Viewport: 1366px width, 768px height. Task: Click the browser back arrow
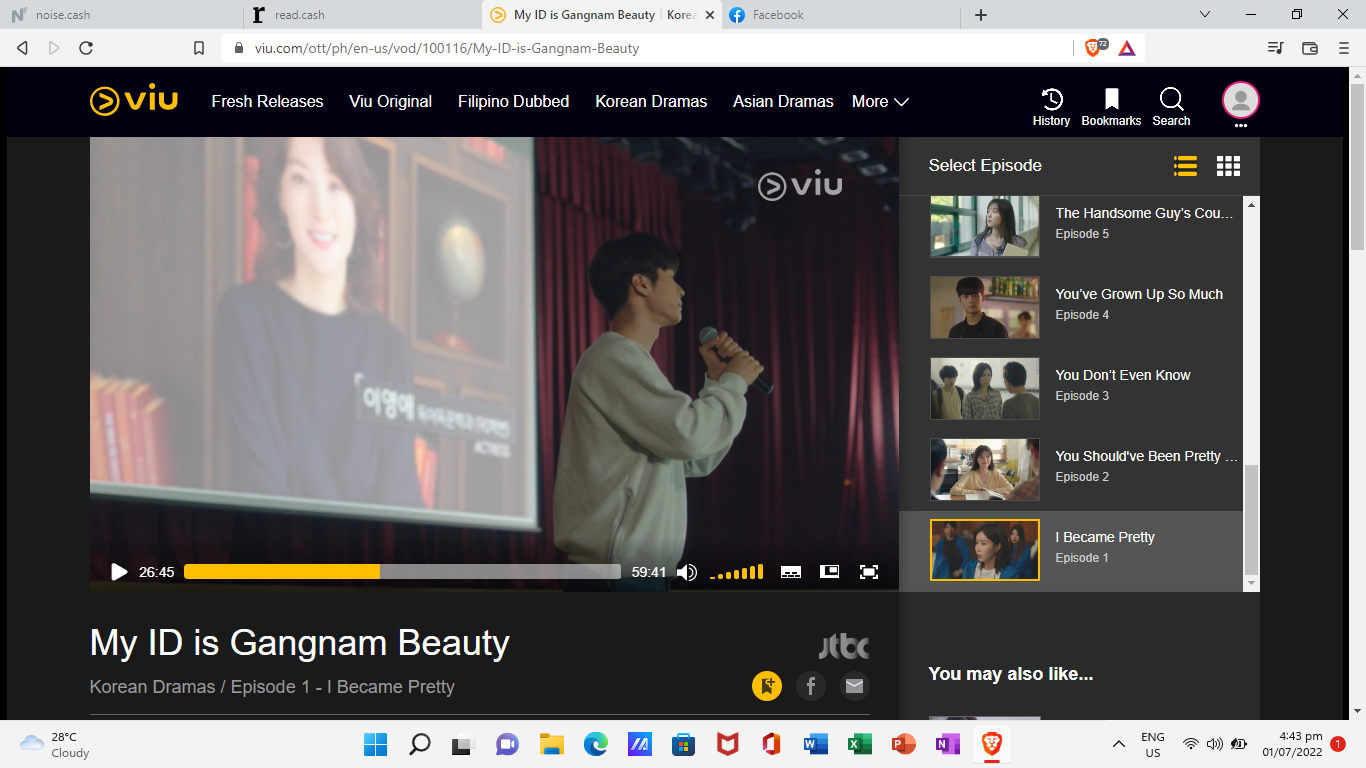[x=23, y=48]
